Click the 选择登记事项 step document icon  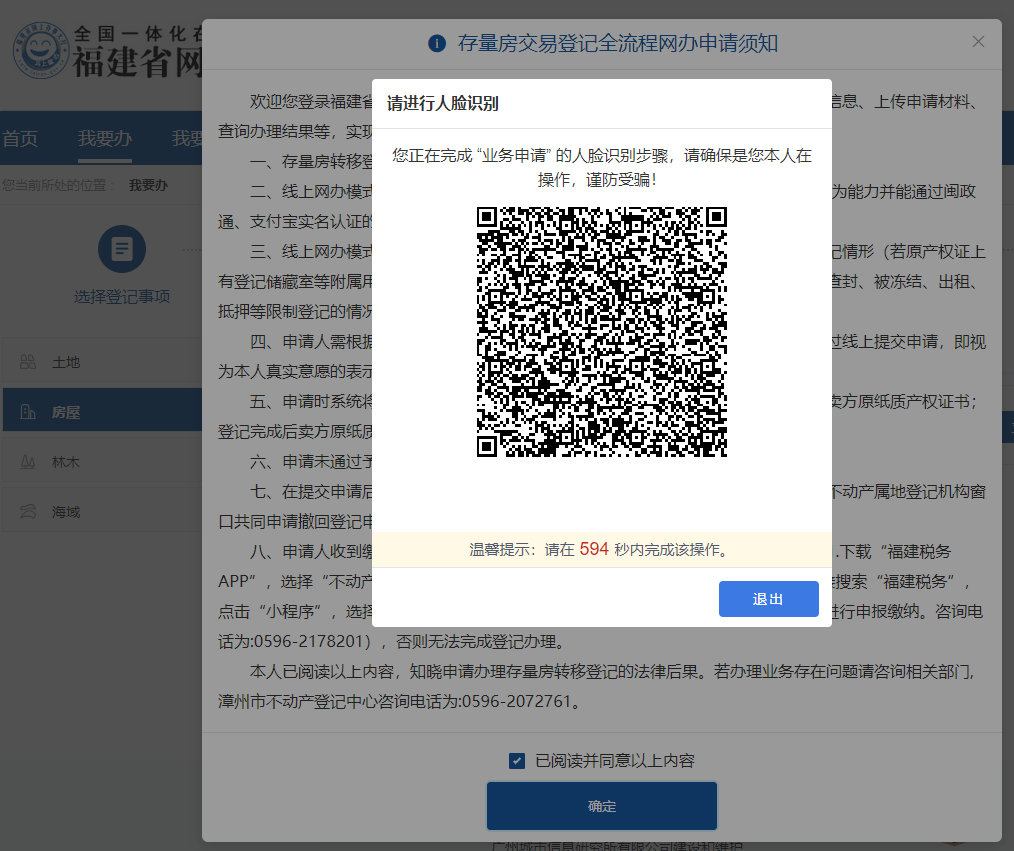[122, 249]
